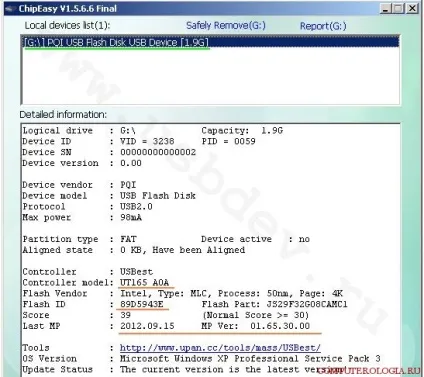The width and height of the screenshot is (424, 377).
Task: Click Safely Remove(G:) link
Action: click(x=226, y=26)
